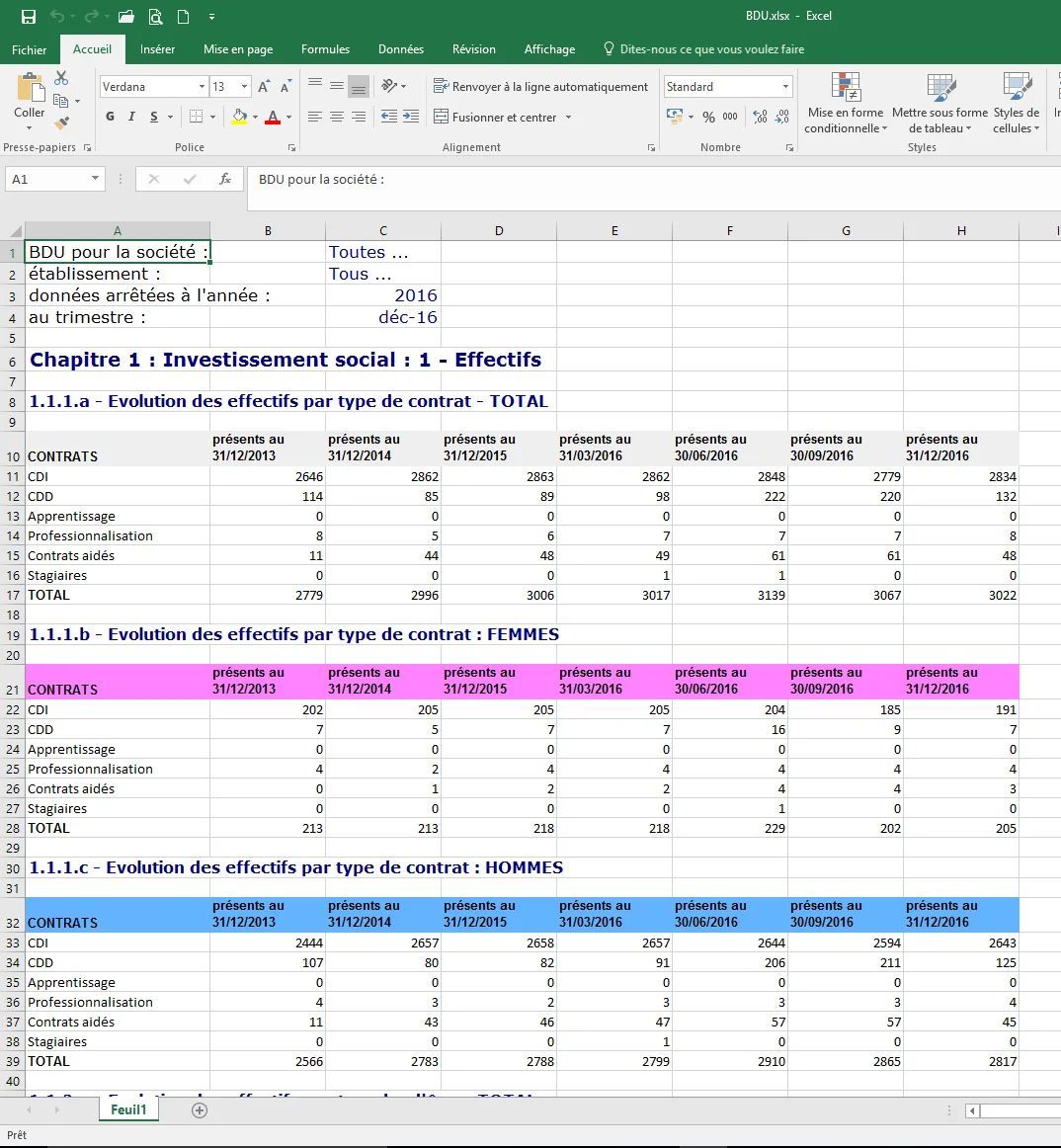Align text to the left
This screenshot has width=1061, height=1148.
[315, 117]
